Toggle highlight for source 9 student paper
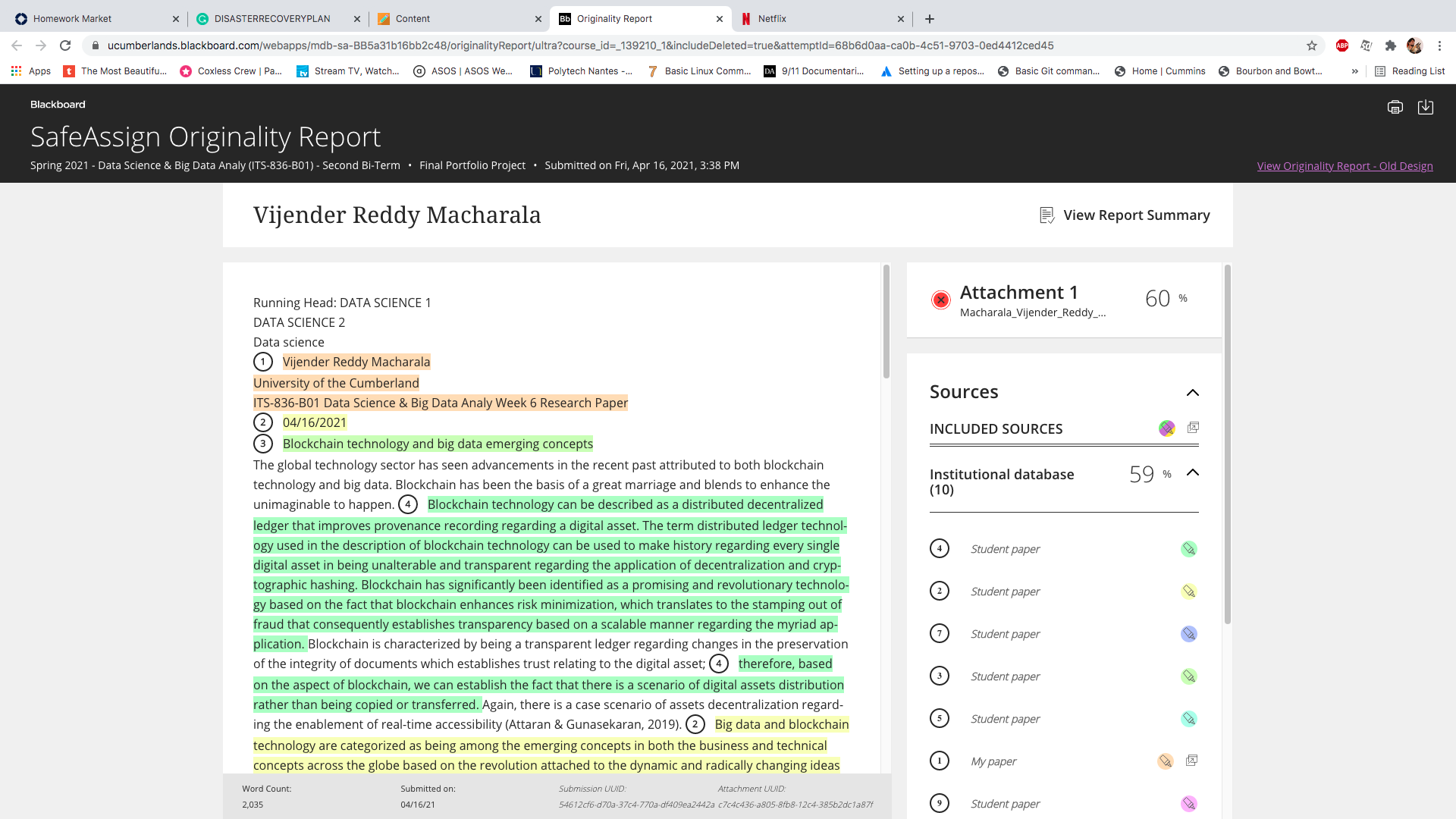This screenshot has width=1456, height=819. point(1188,804)
